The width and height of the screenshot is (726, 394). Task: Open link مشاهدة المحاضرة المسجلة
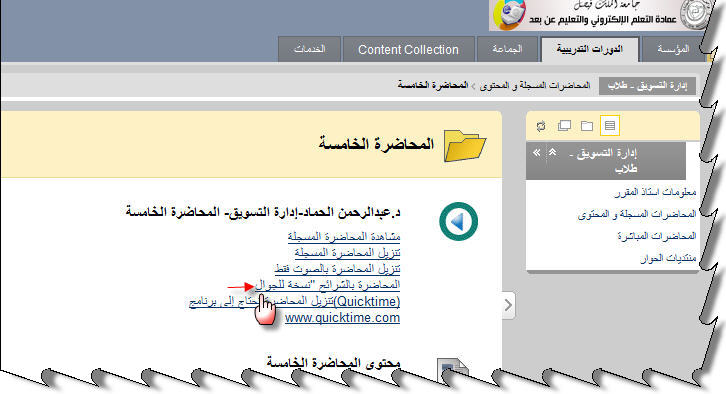pyautogui.click(x=344, y=237)
